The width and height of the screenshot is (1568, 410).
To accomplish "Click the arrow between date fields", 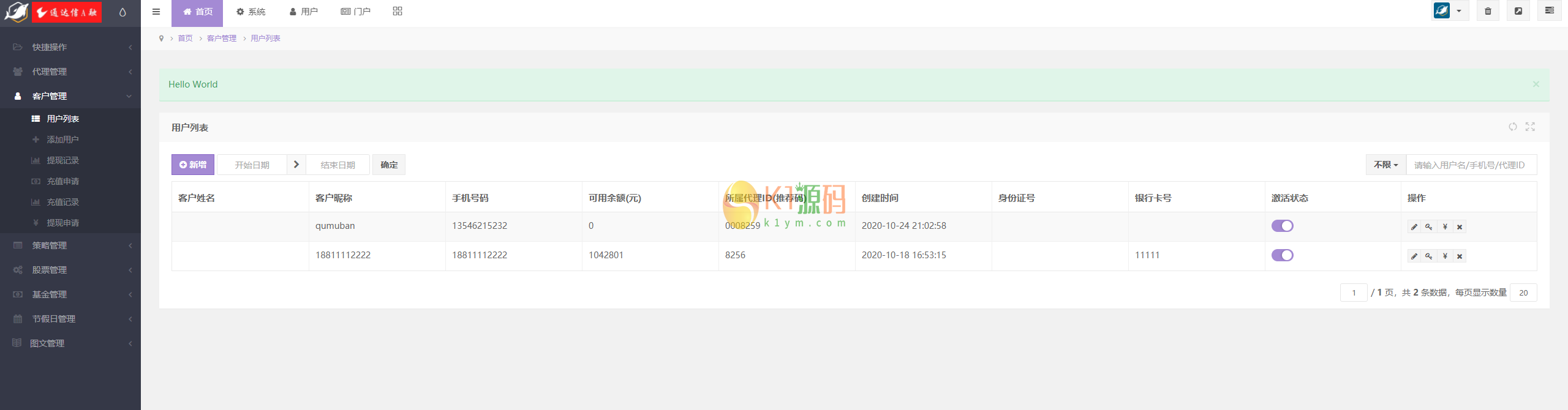I will tap(296, 165).
